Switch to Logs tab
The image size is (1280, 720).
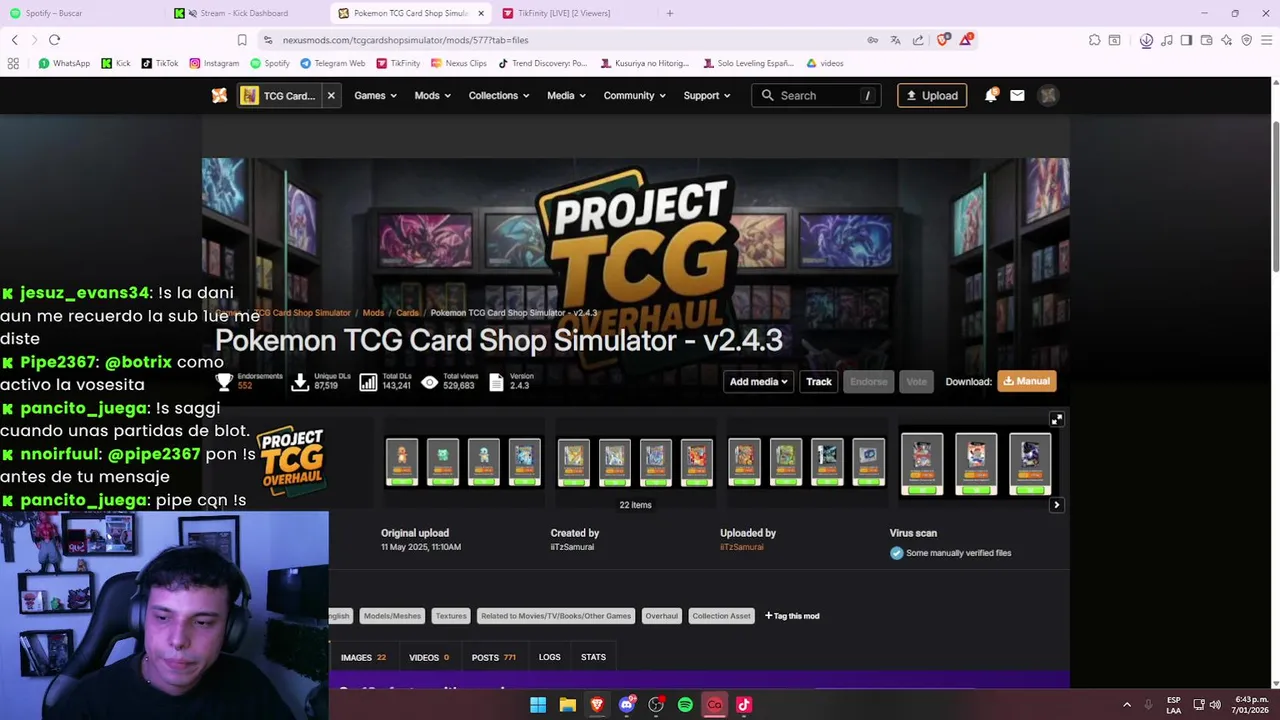pyautogui.click(x=549, y=657)
